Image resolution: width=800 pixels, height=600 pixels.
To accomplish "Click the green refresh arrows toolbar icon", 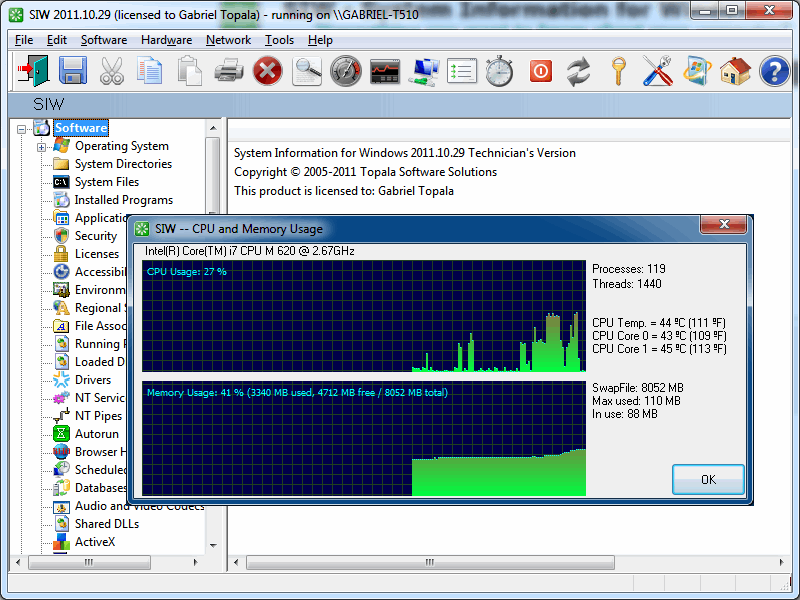I will point(578,71).
